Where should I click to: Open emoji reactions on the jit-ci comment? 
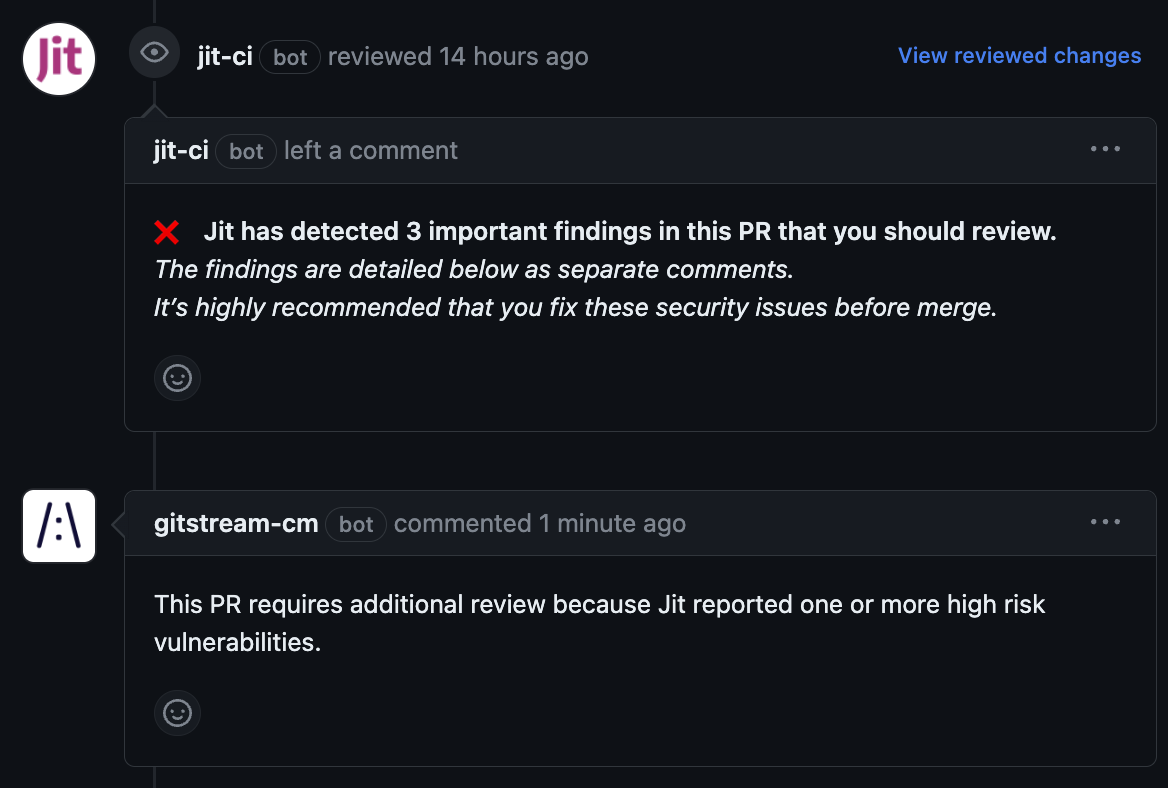click(x=177, y=378)
